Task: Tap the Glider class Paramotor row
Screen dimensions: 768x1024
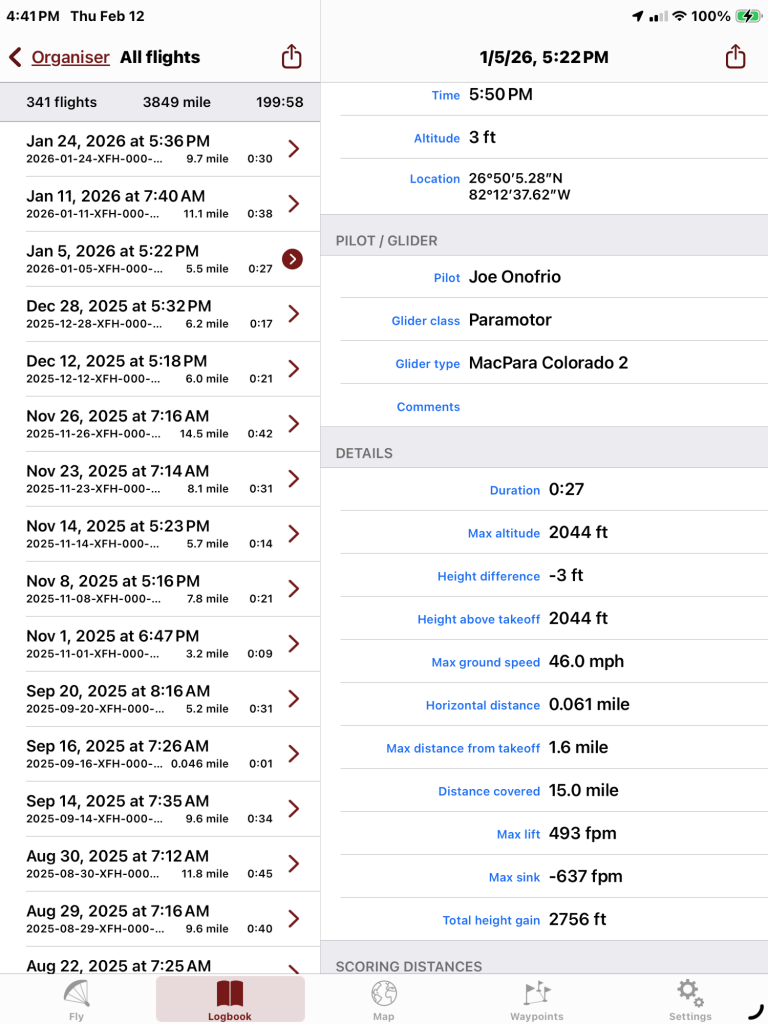Action: [510, 320]
